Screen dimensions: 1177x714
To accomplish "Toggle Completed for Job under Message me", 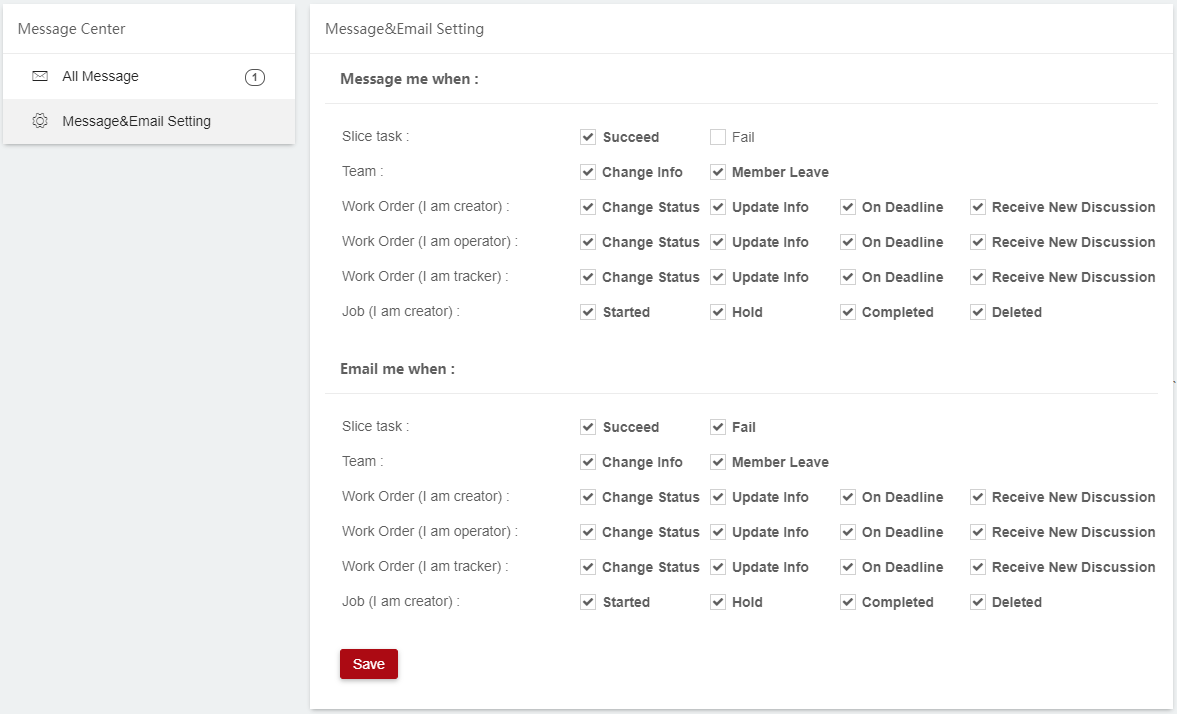I will click(x=848, y=312).
